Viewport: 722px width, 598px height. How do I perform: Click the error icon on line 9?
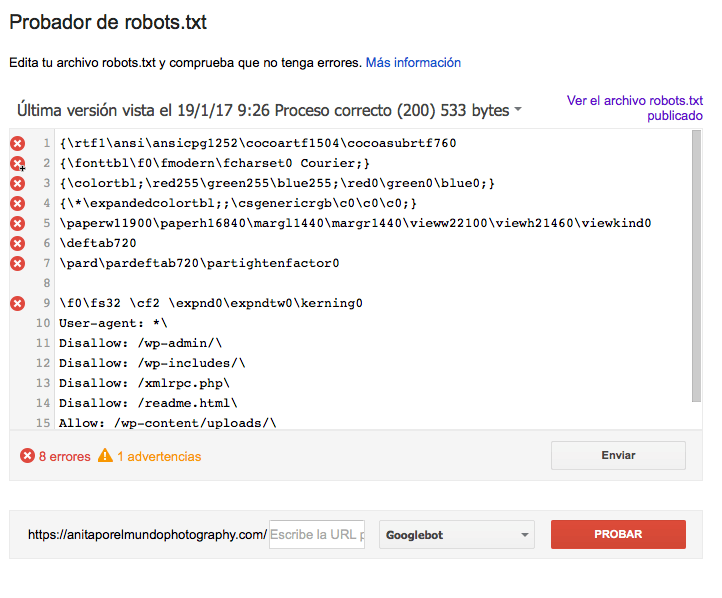(17, 303)
